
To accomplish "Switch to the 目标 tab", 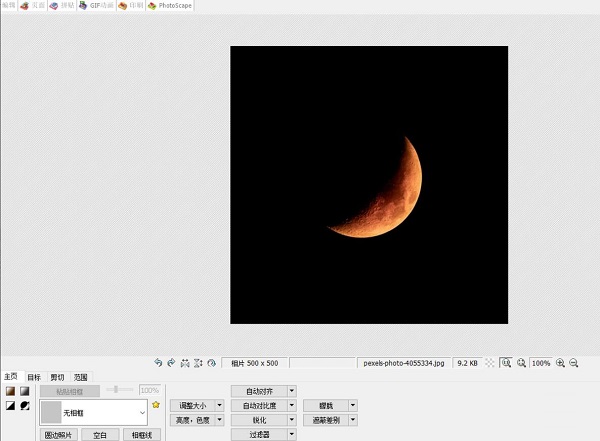I will [x=34, y=377].
